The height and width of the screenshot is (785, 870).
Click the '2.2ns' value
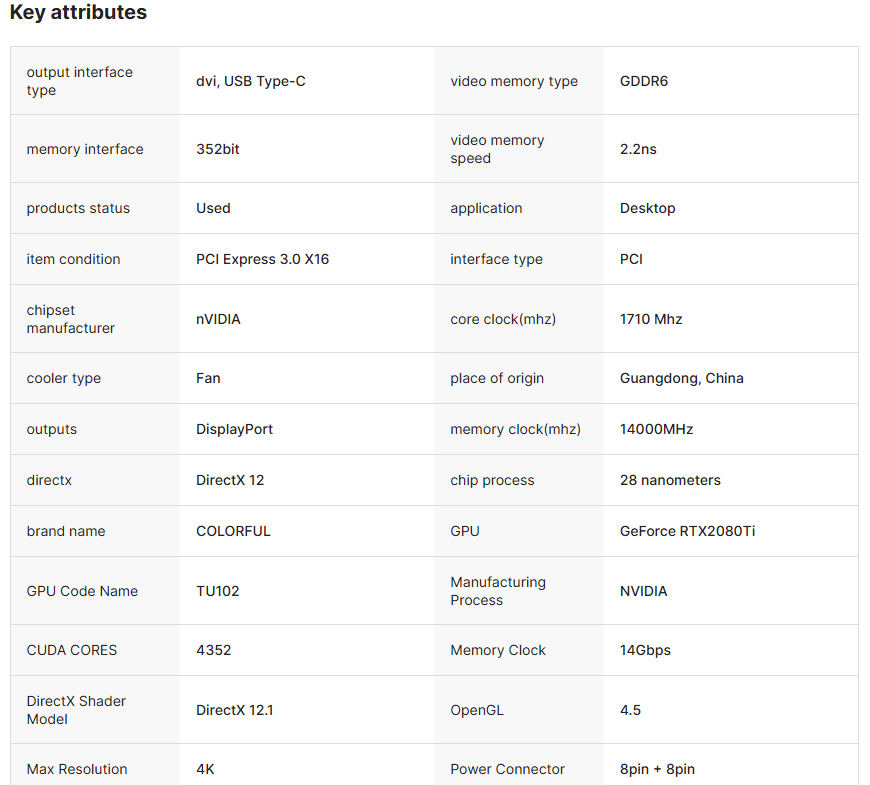pos(638,149)
